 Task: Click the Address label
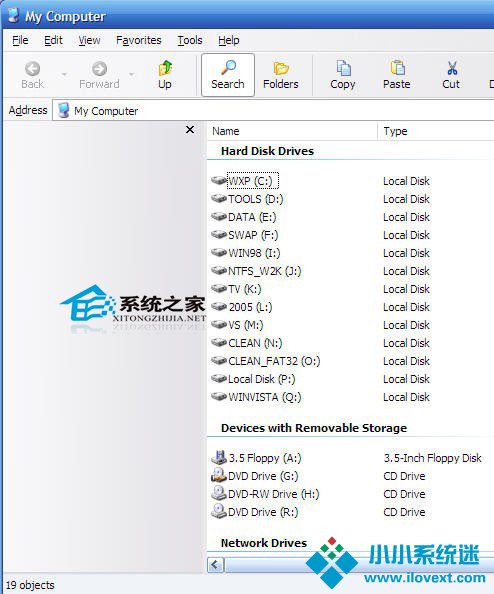[28, 110]
